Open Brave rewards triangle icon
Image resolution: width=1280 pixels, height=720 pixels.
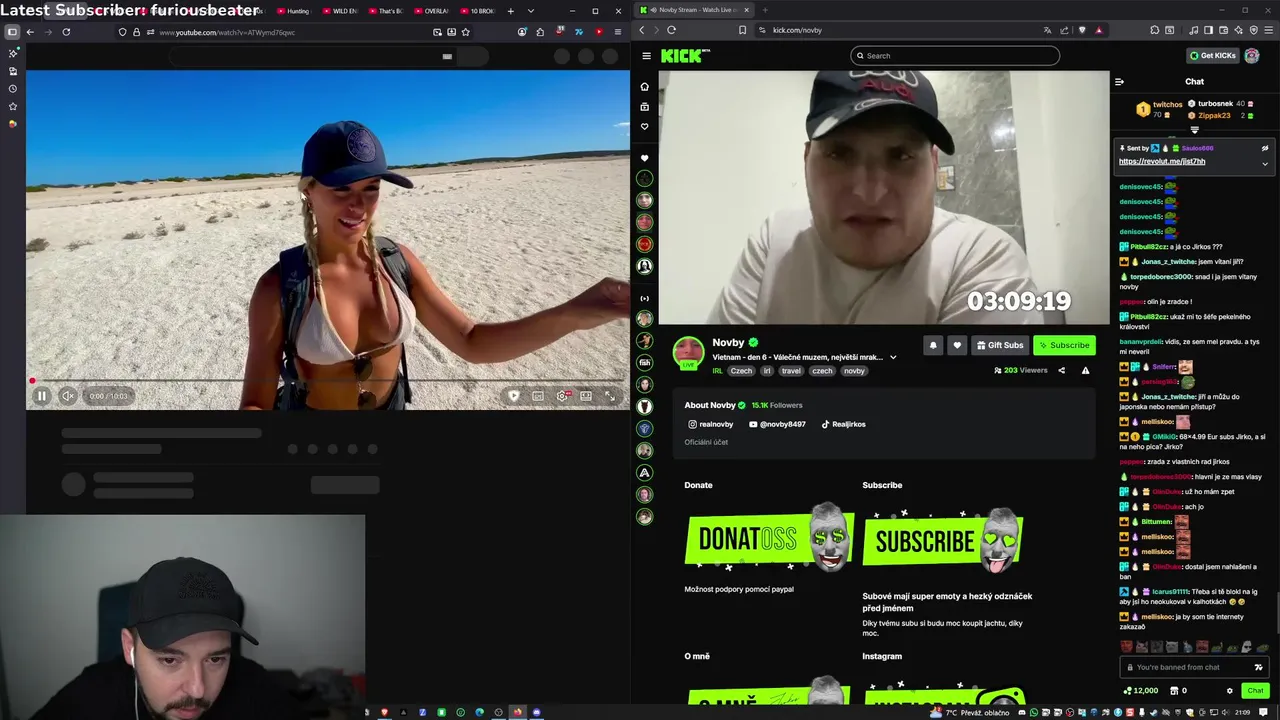click(x=1098, y=30)
